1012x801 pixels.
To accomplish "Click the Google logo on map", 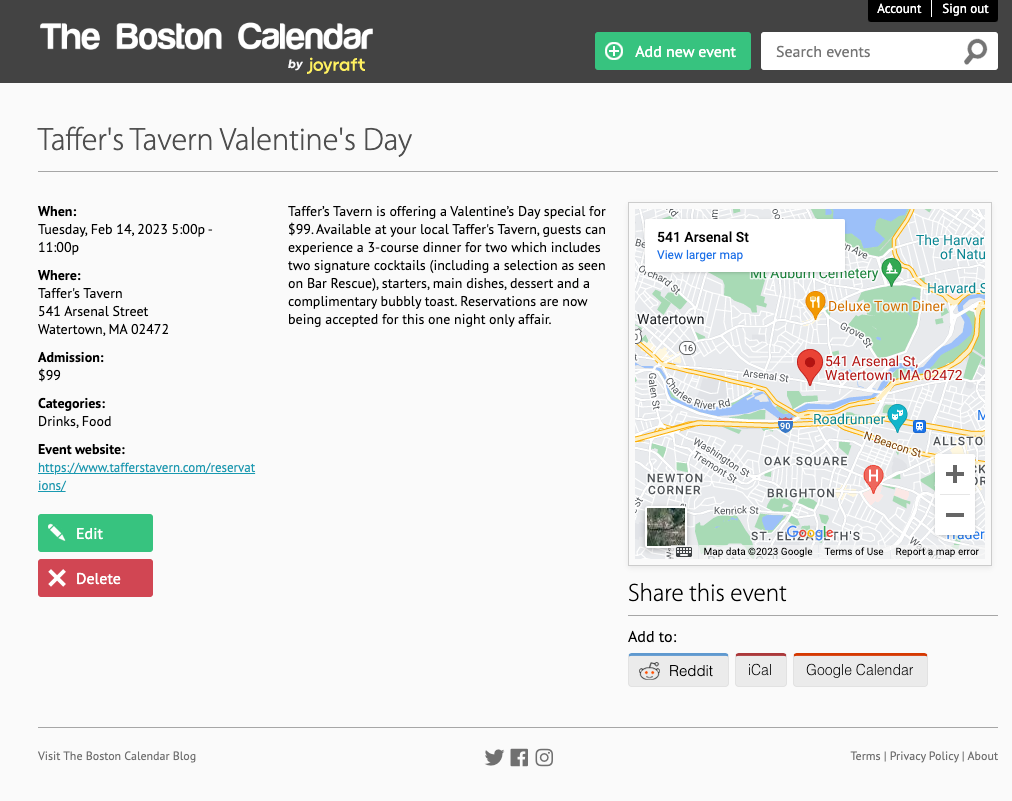I will (810, 533).
